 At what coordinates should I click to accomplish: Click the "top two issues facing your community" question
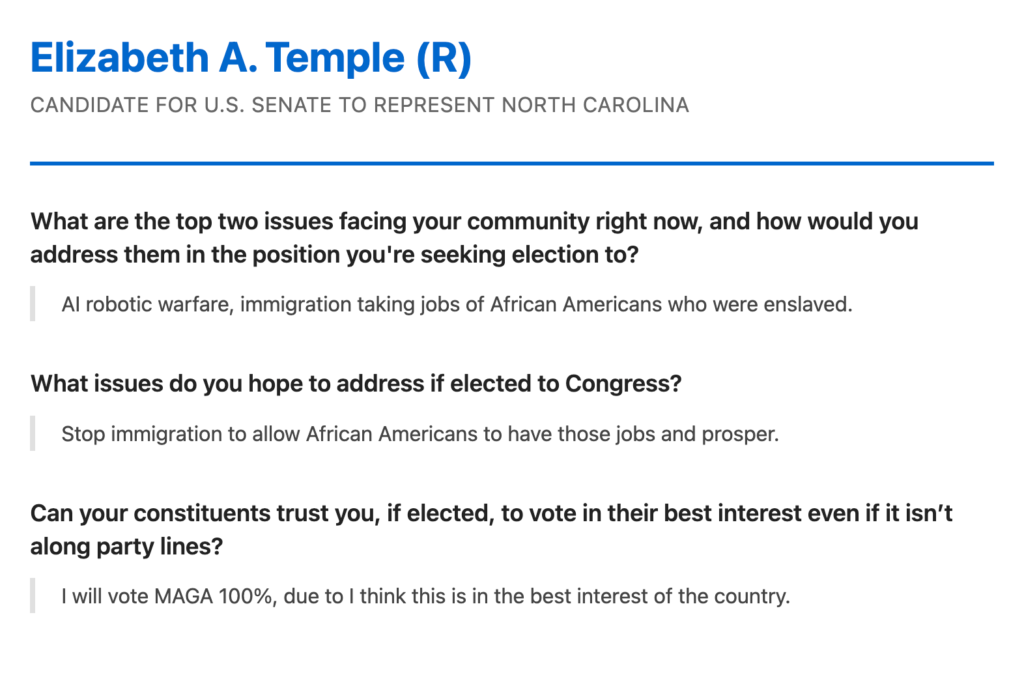[474, 221]
